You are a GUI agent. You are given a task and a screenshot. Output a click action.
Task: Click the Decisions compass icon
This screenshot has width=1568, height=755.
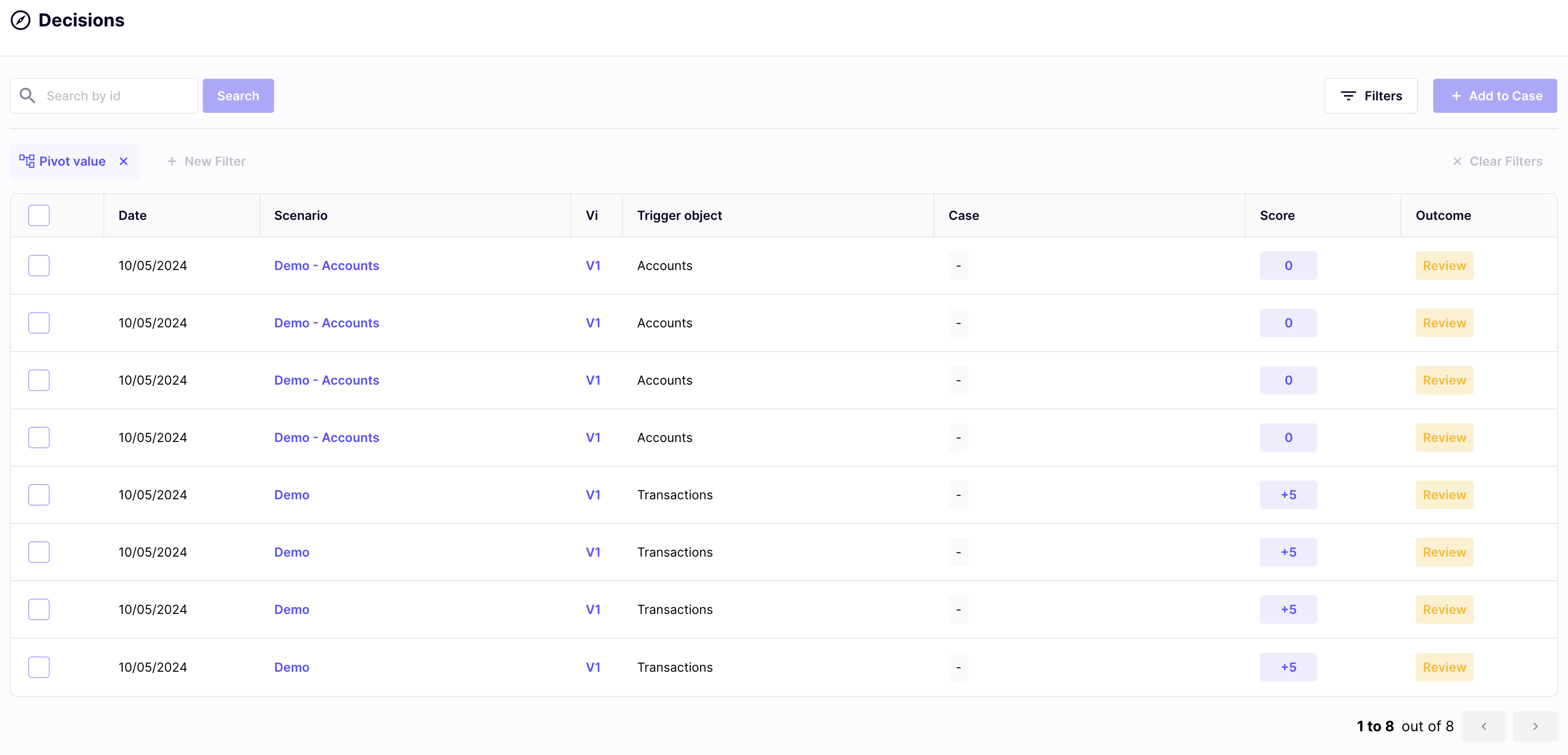pyautogui.click(x=20, y=20)
